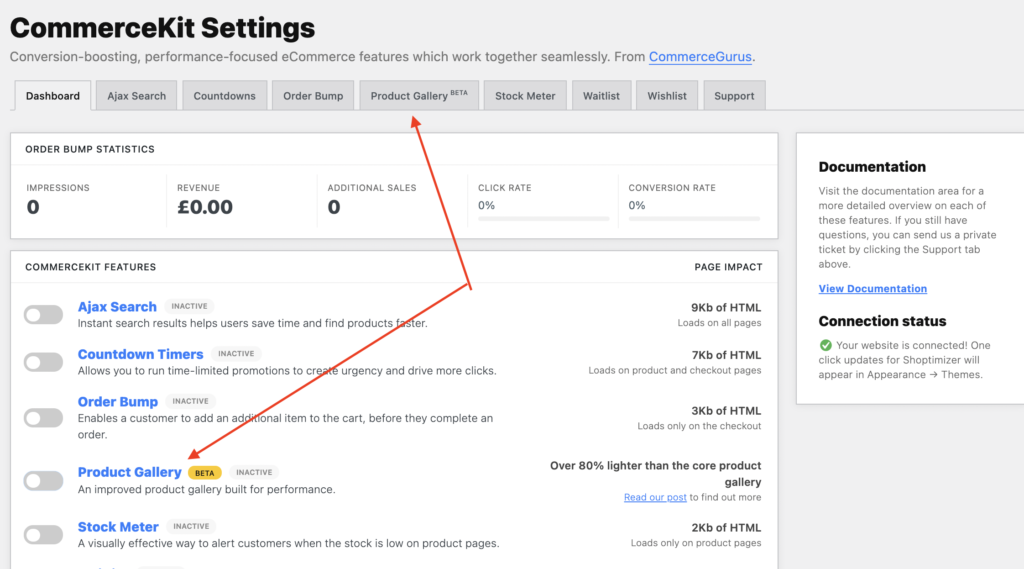Open the Read our post link
This screenshot has height=569, width=1024.
click(655, 497)
